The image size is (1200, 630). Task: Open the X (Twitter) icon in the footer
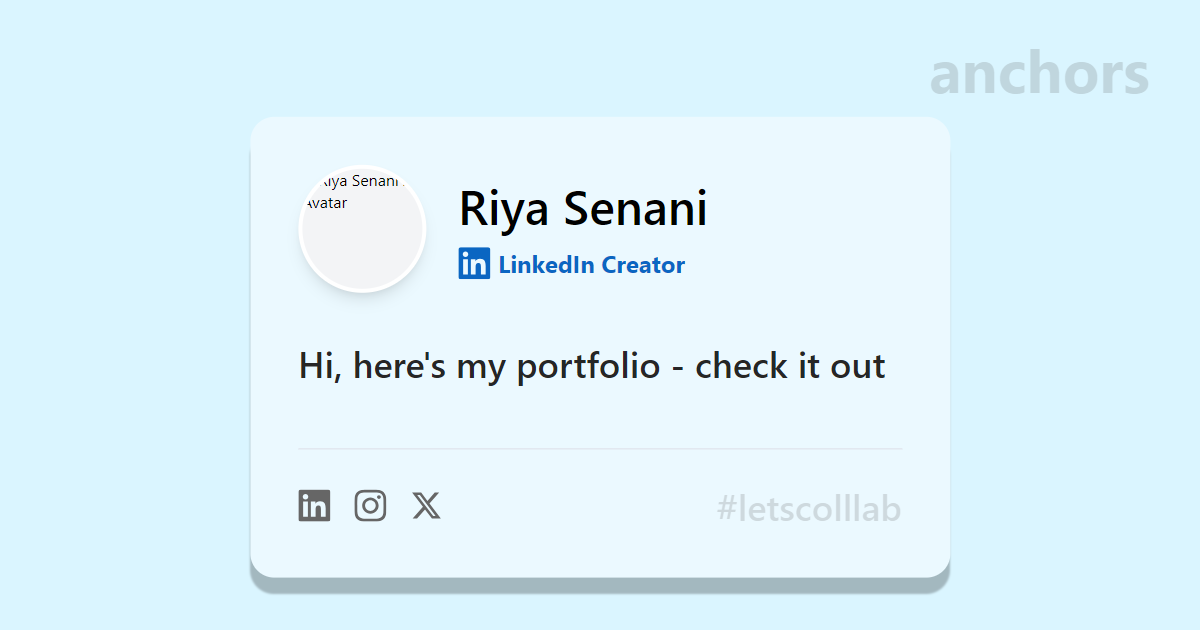point(426,506)
